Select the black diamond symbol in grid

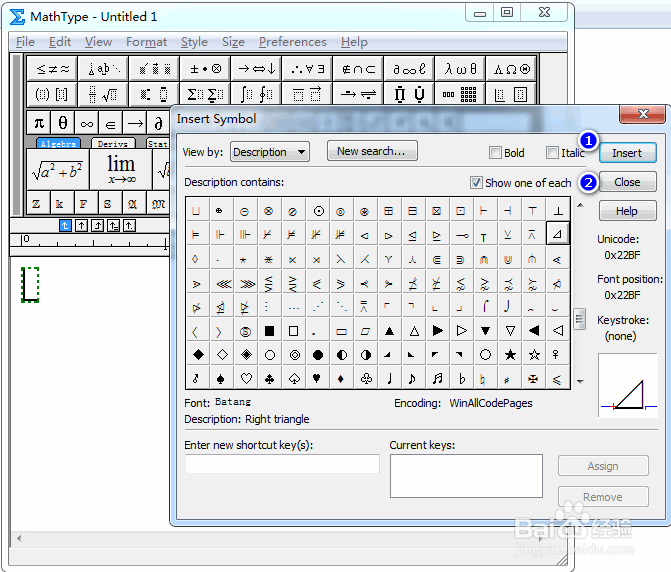(198, 355)
